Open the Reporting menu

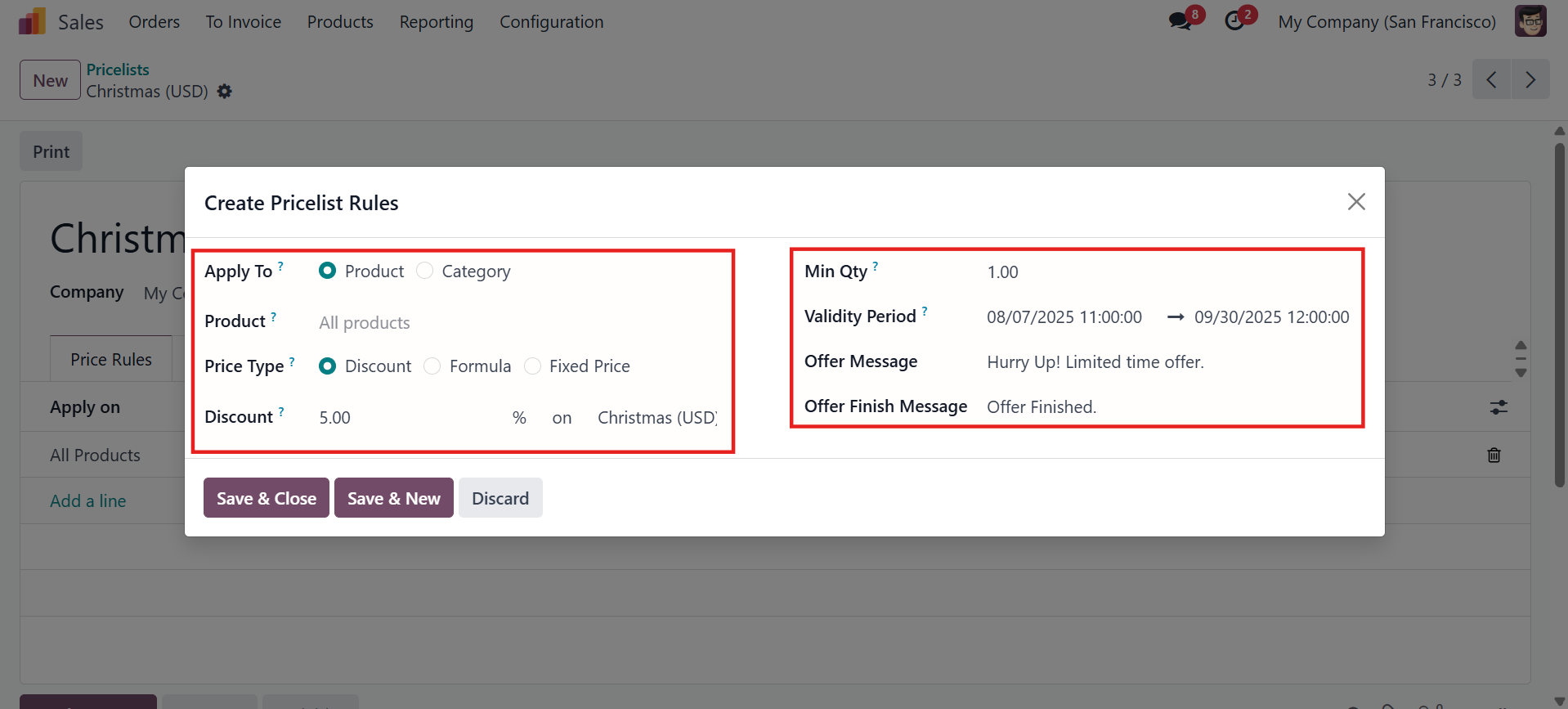[x=437, y=22]
